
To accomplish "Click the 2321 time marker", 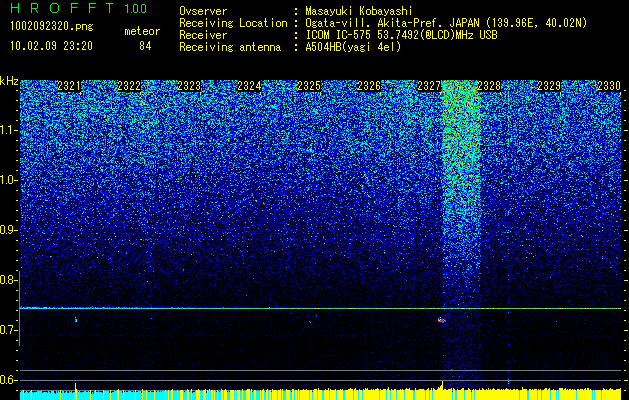I will (69, 86).
